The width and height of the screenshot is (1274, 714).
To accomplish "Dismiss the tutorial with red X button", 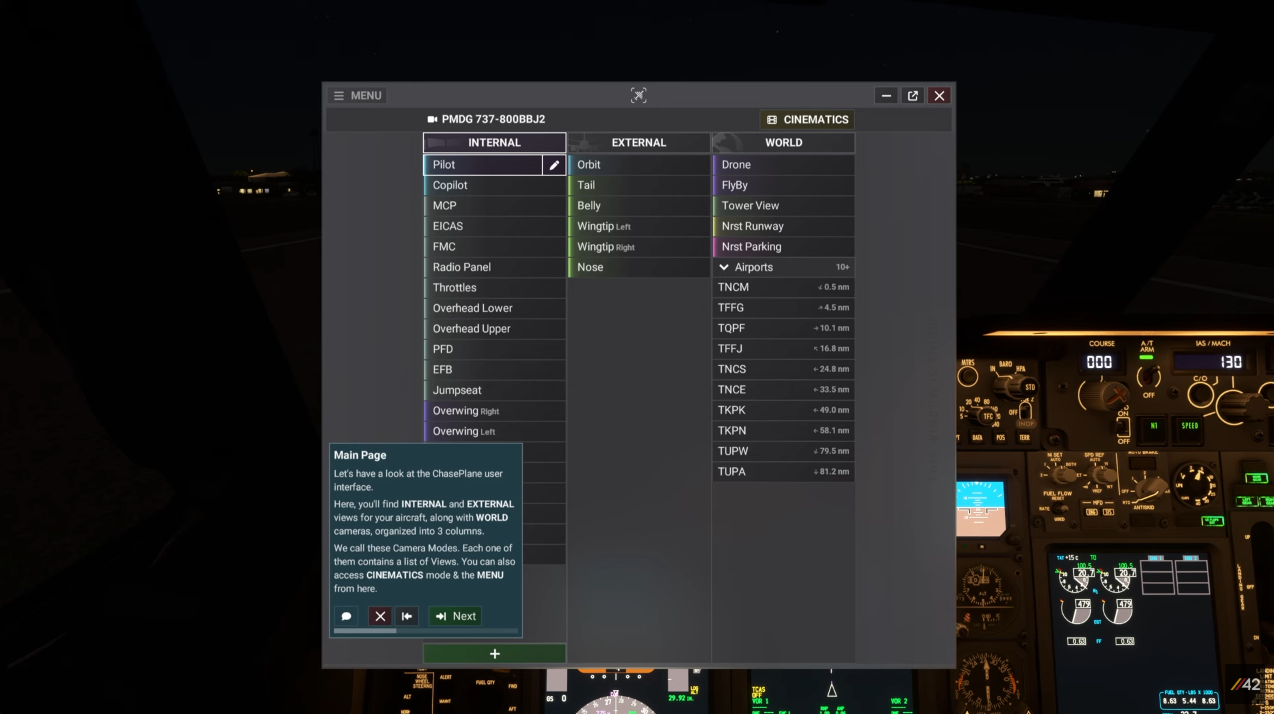I will pyautogui.click(x=380, y=616).
